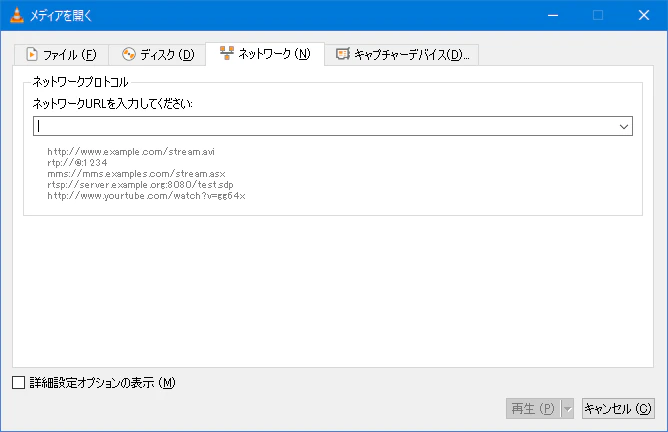Open the ディスク (D) tab
668x432 pixels.
point(157,55)
